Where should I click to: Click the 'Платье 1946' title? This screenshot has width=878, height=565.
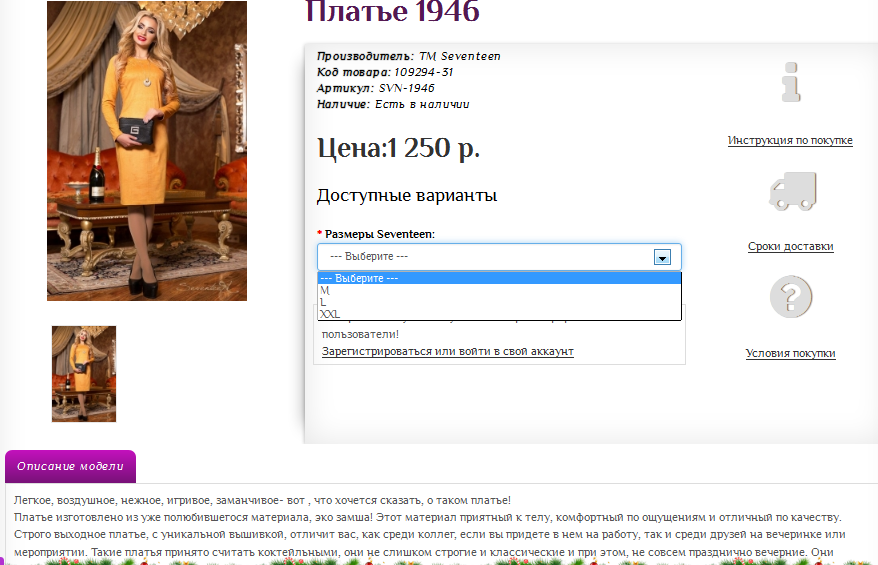[x=392, y=11]
